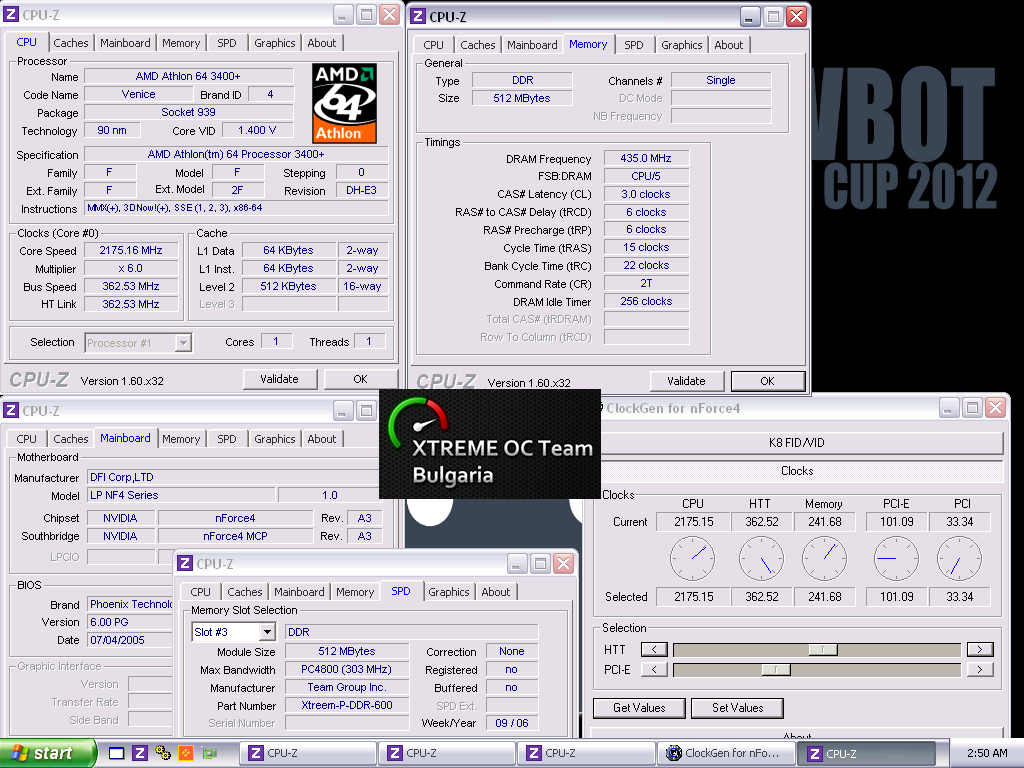The image size is (1024, 768).
Task: Click OK in the Memory window
Action: [767, 381]
